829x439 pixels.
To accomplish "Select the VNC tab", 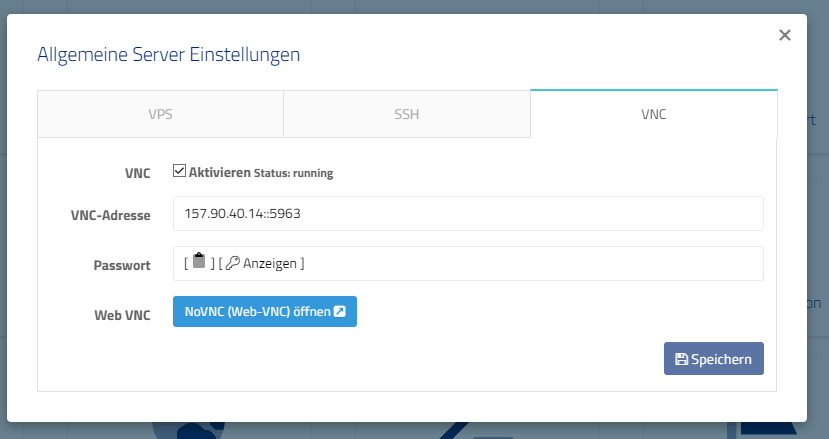I will pyautogui.click(x=653, y=114).
